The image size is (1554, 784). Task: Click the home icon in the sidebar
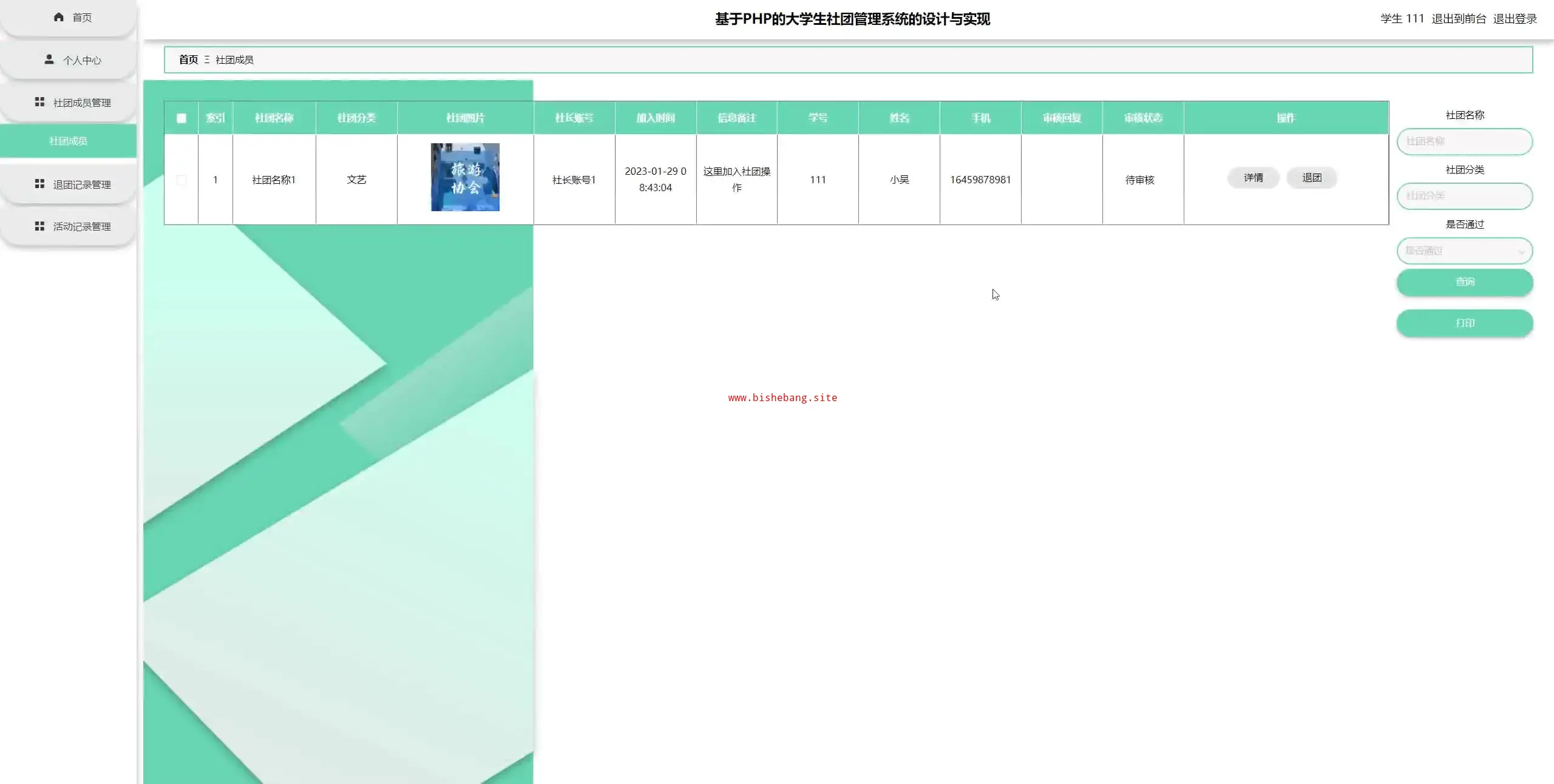(x=58, y=17)
